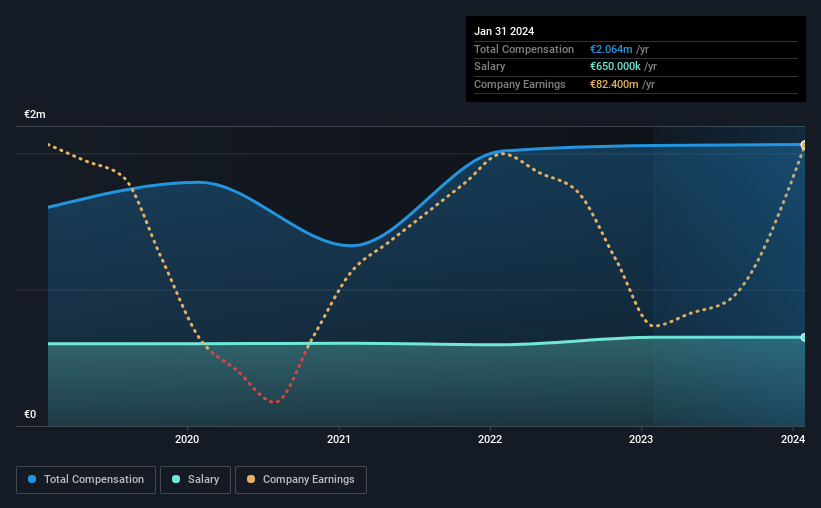The image size is (821, 508).
Task: Click the Total Compensation tooltip row label
Action: [524, 49]
